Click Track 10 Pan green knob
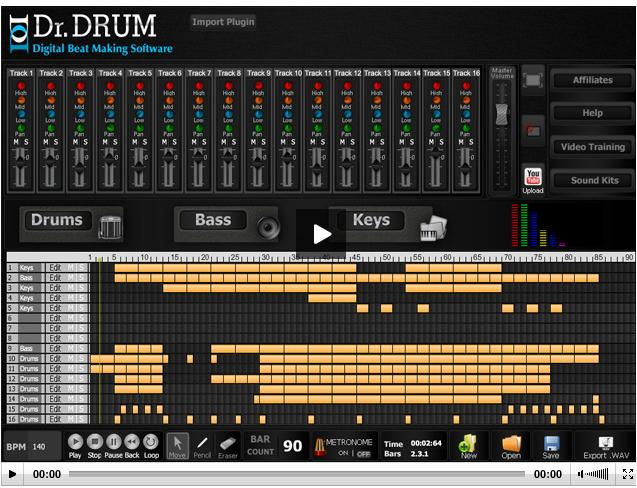The height and width of the screenshot is (488, 637). (x=288, y=128)
